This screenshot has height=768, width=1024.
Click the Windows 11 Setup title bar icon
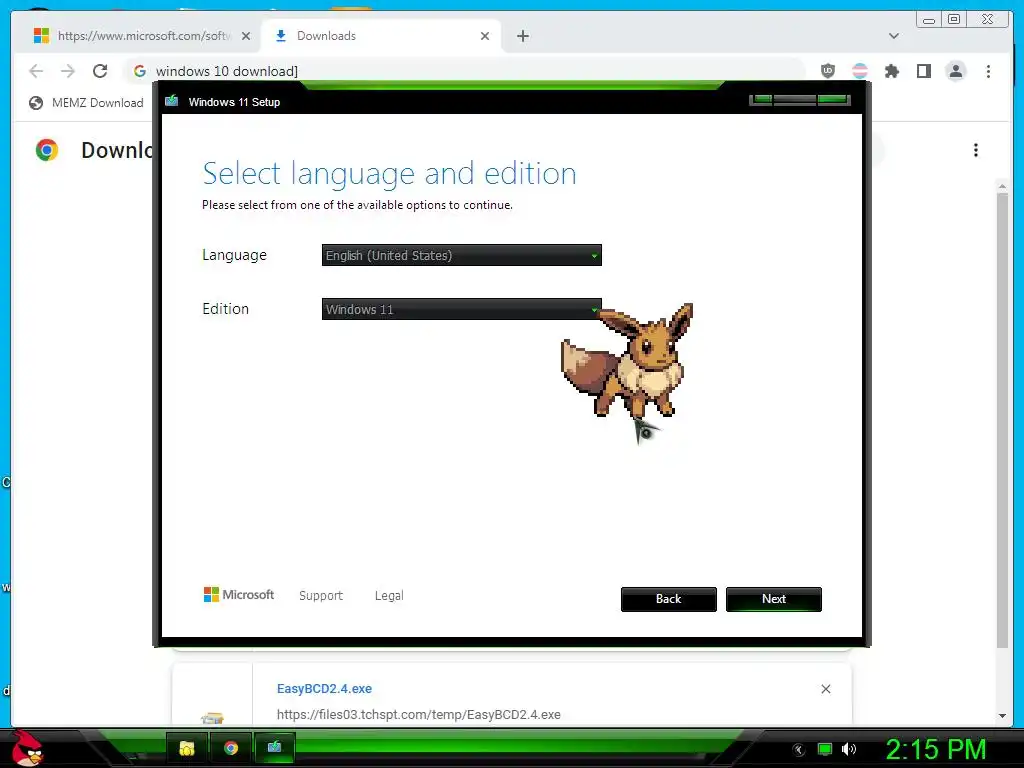(x=172, y=101)
